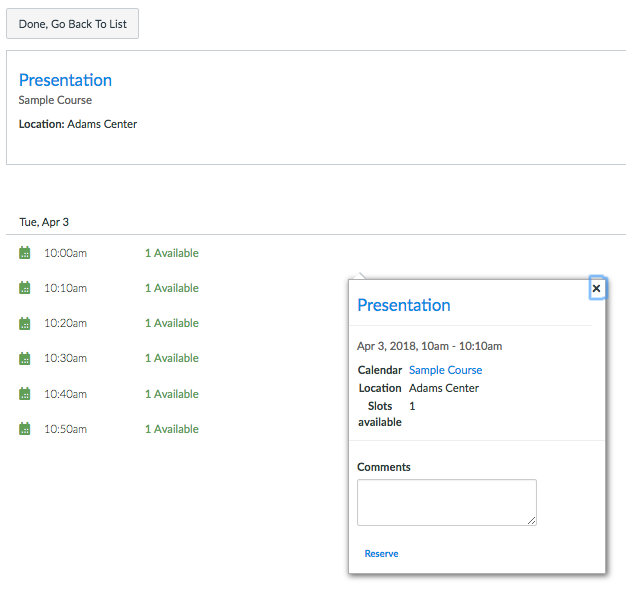Viewport: 626px width, 590px height.
Task: Click 1 Available for the 10:50am slot
Action: click(x=171, y=429)
